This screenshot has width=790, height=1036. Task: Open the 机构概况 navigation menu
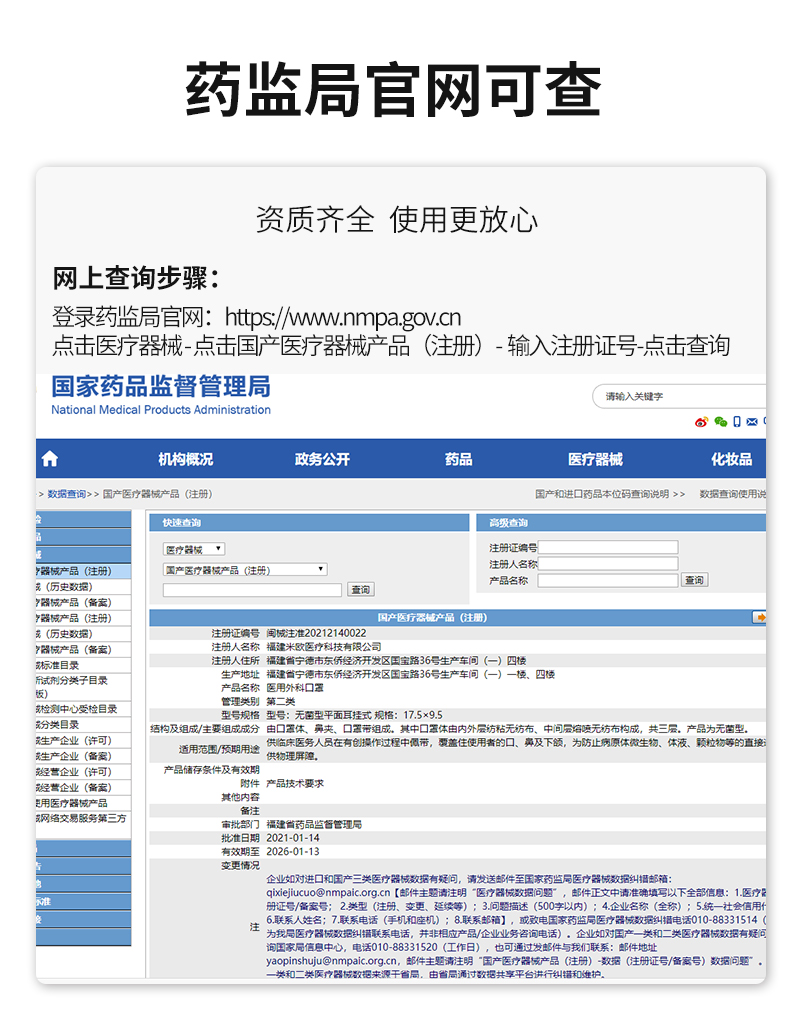pyautogui.click(x=186, y=459)
